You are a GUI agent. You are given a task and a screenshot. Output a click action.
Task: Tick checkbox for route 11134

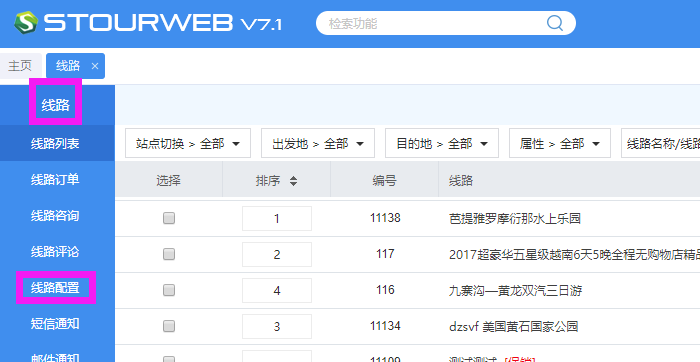(169, 326)
